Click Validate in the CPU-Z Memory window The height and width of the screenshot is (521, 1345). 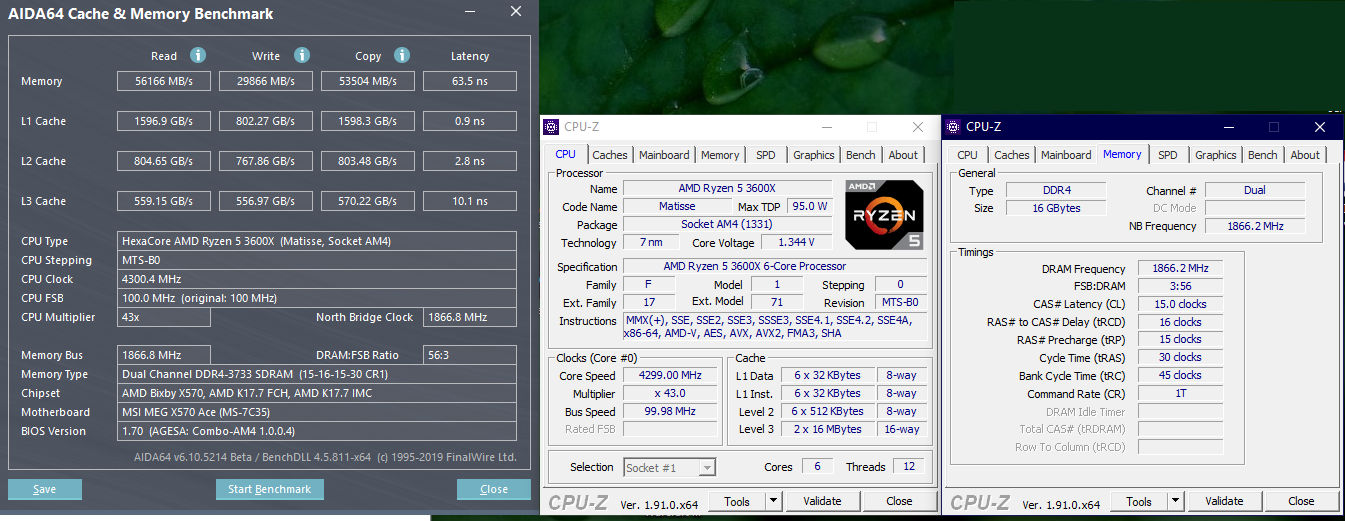[x=1224, y=502]
